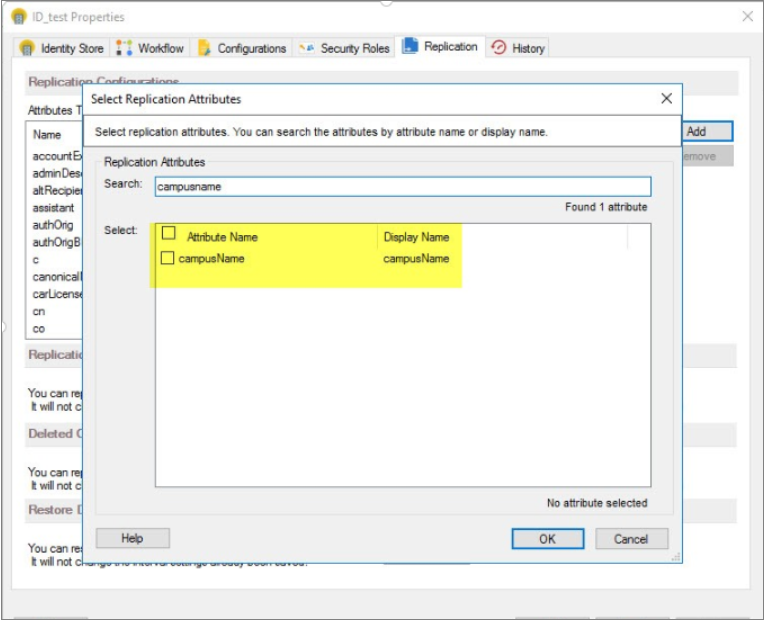The width and height of the screenshot is (764, 621).
Task: Select authOrigB… row in background list
Action: point(57,242)
